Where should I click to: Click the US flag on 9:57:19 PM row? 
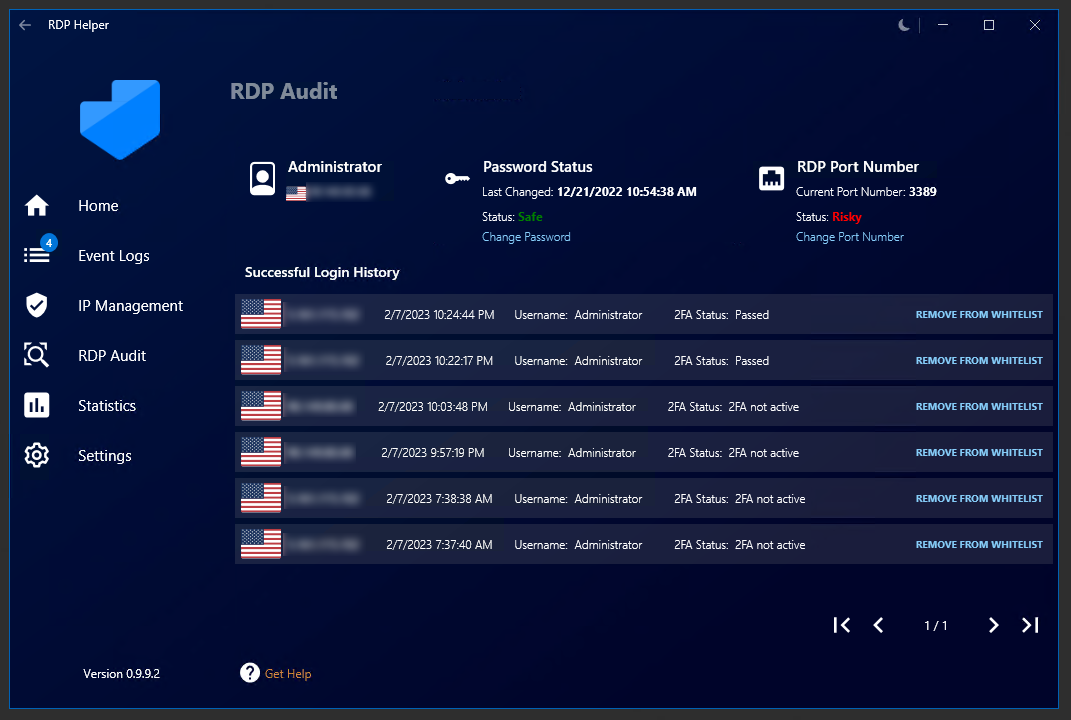[x=261, y=453]
